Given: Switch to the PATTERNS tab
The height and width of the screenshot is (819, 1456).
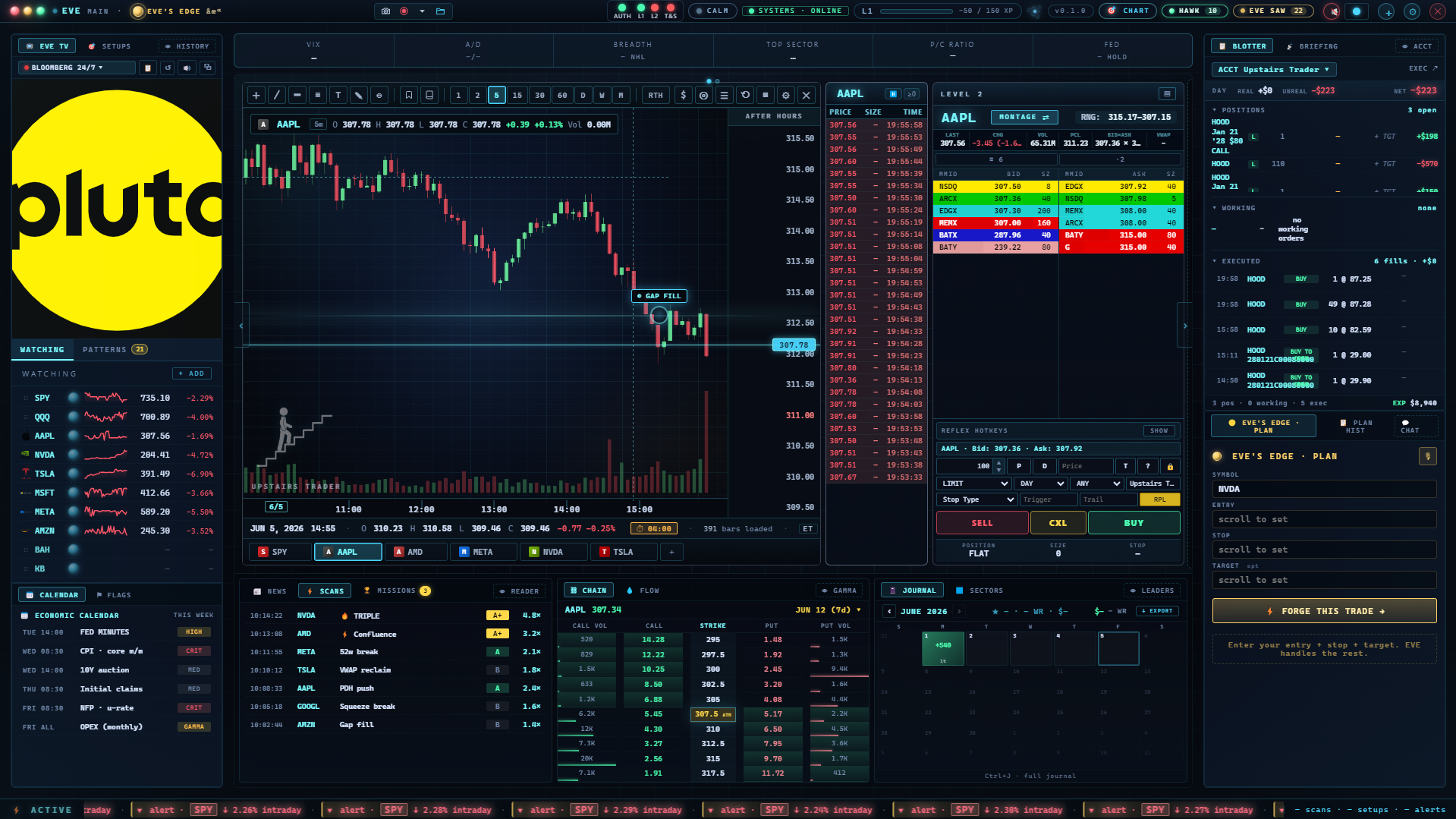Looking at the screenshot, I should point(115,350).
